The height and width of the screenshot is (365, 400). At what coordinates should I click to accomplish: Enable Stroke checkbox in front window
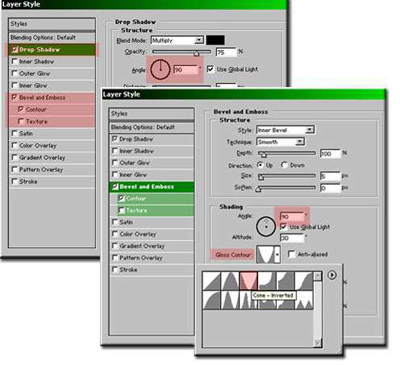(x=115, y=269)
